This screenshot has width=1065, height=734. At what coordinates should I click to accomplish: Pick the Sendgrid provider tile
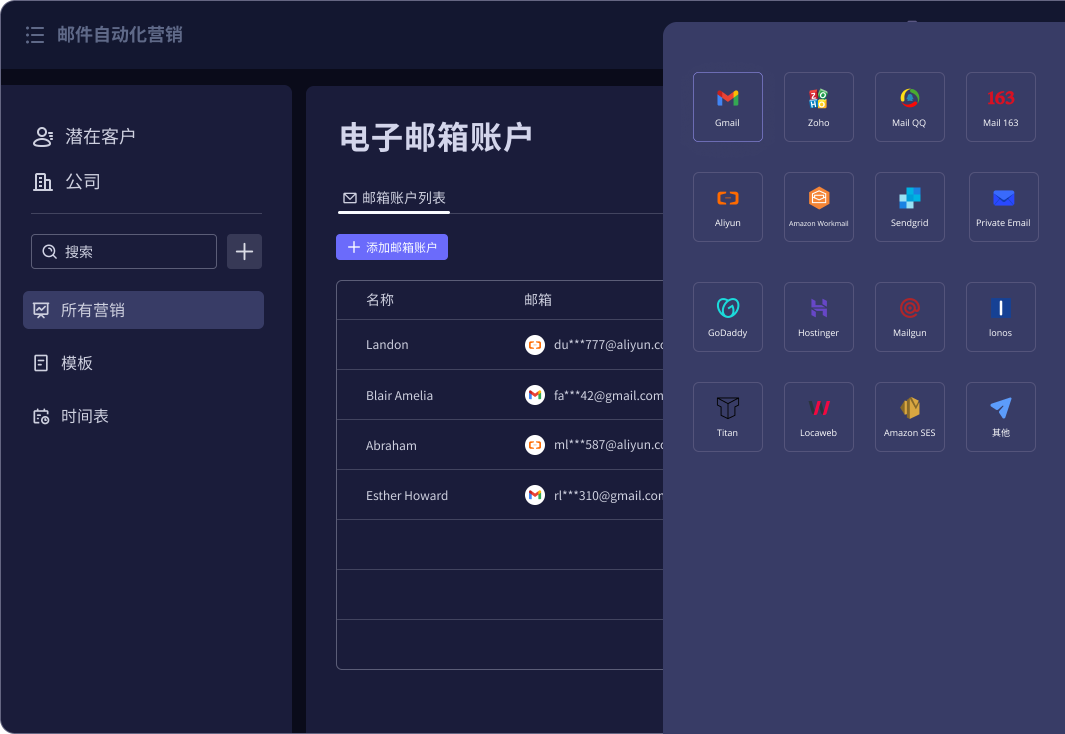[x=909, y=206]
